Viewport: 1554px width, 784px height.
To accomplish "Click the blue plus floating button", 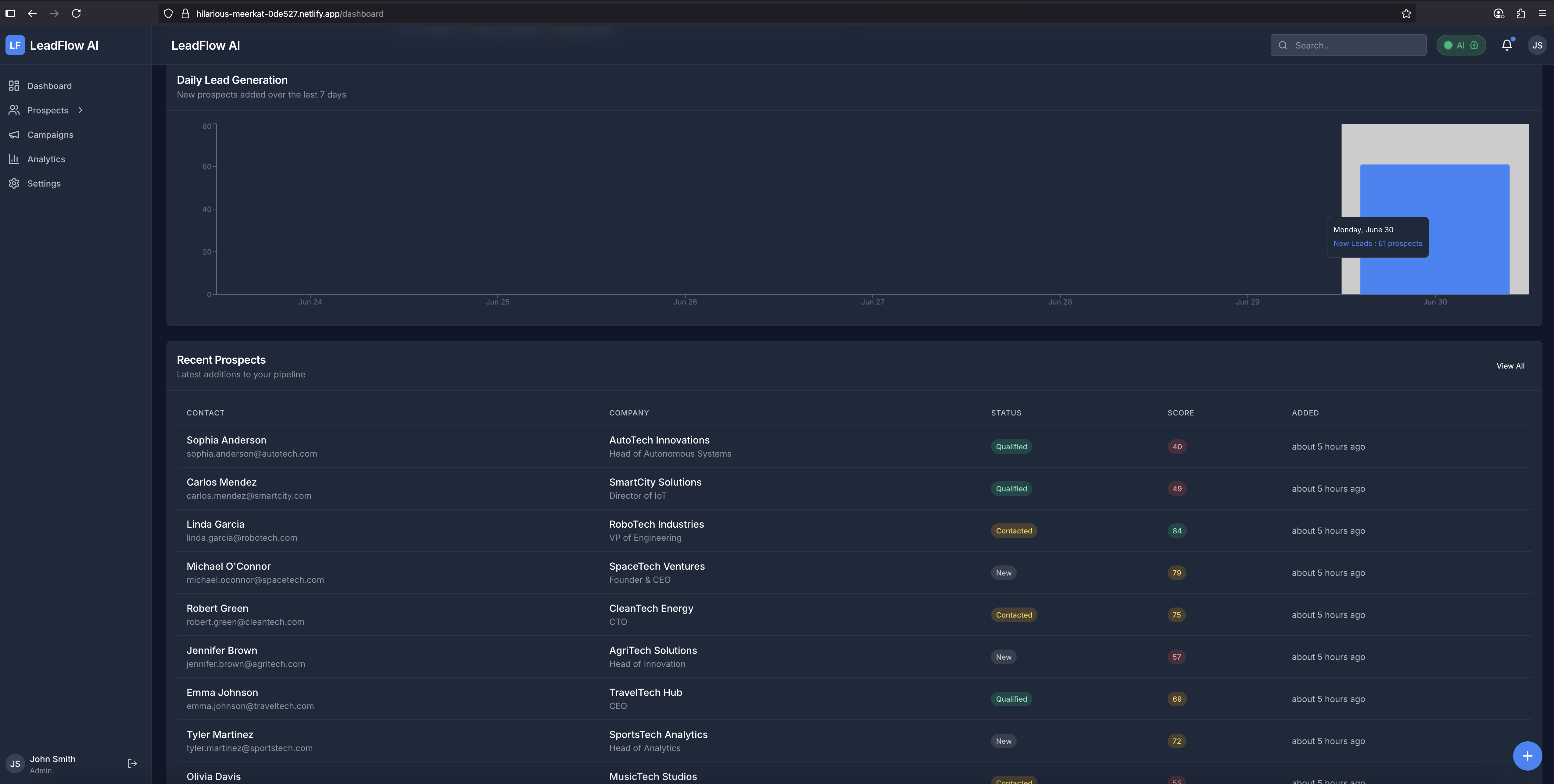I will pos(1527,756).
